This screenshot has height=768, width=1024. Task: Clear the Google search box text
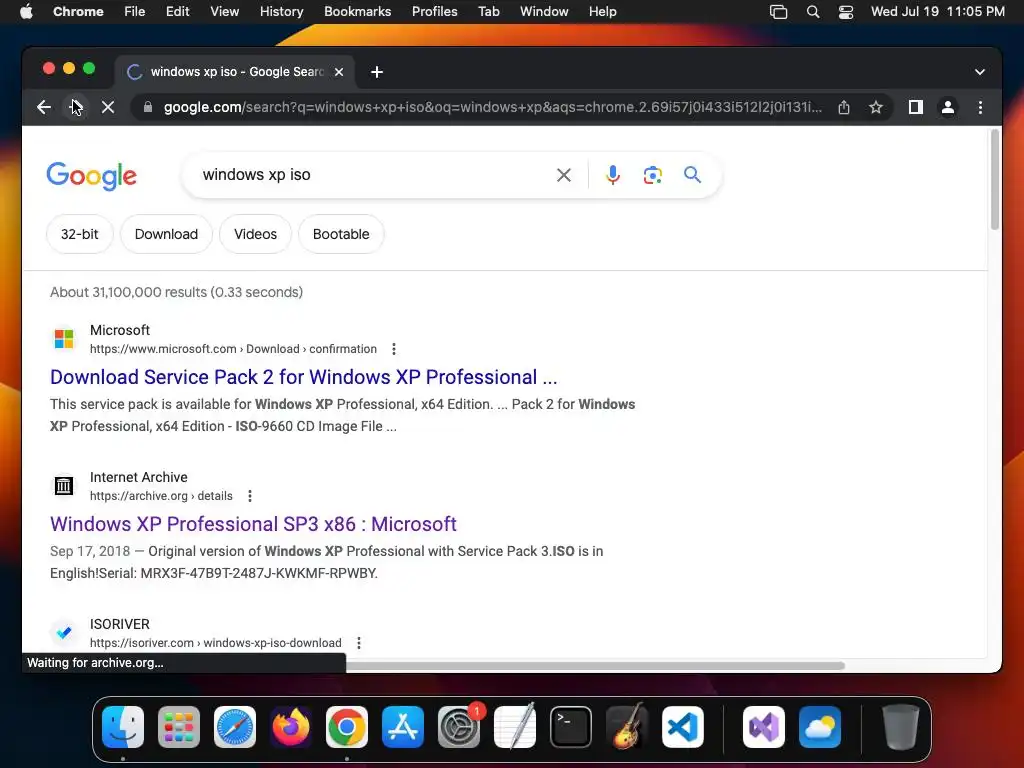click(564, 175)
